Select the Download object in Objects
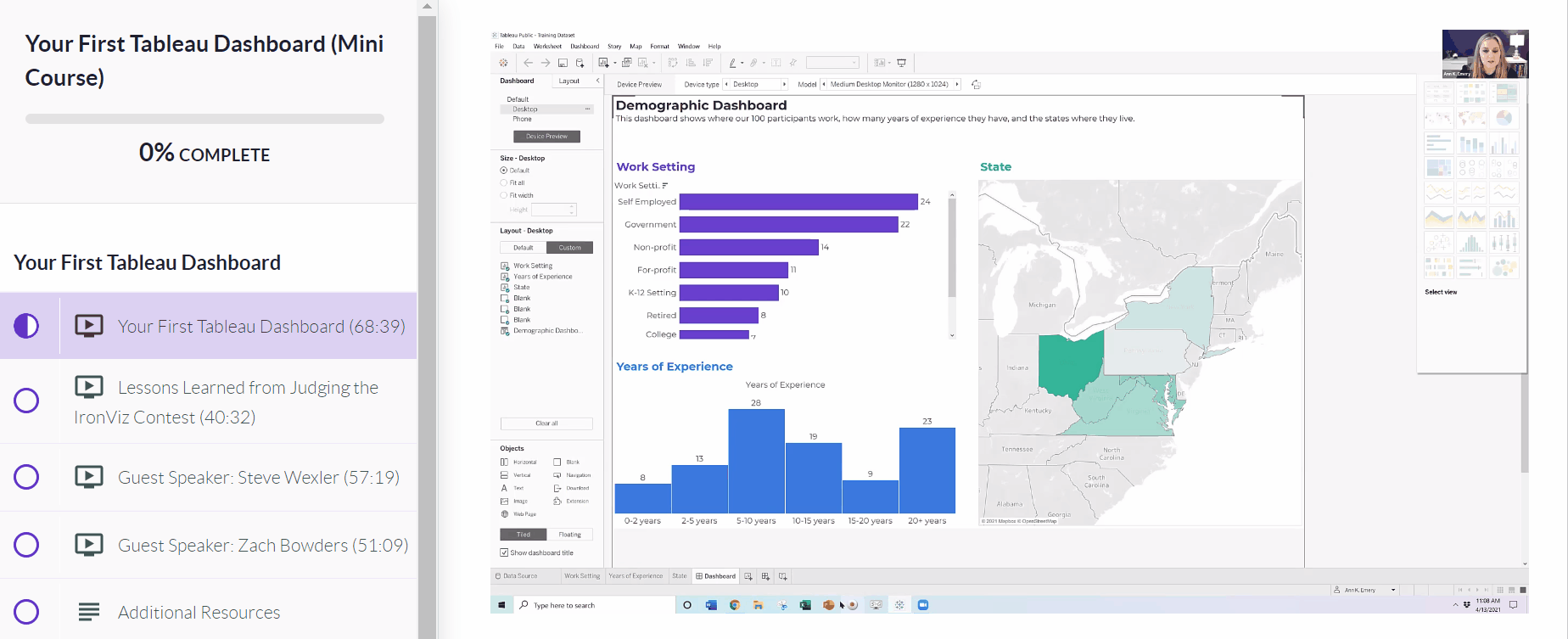 (571, 488)
